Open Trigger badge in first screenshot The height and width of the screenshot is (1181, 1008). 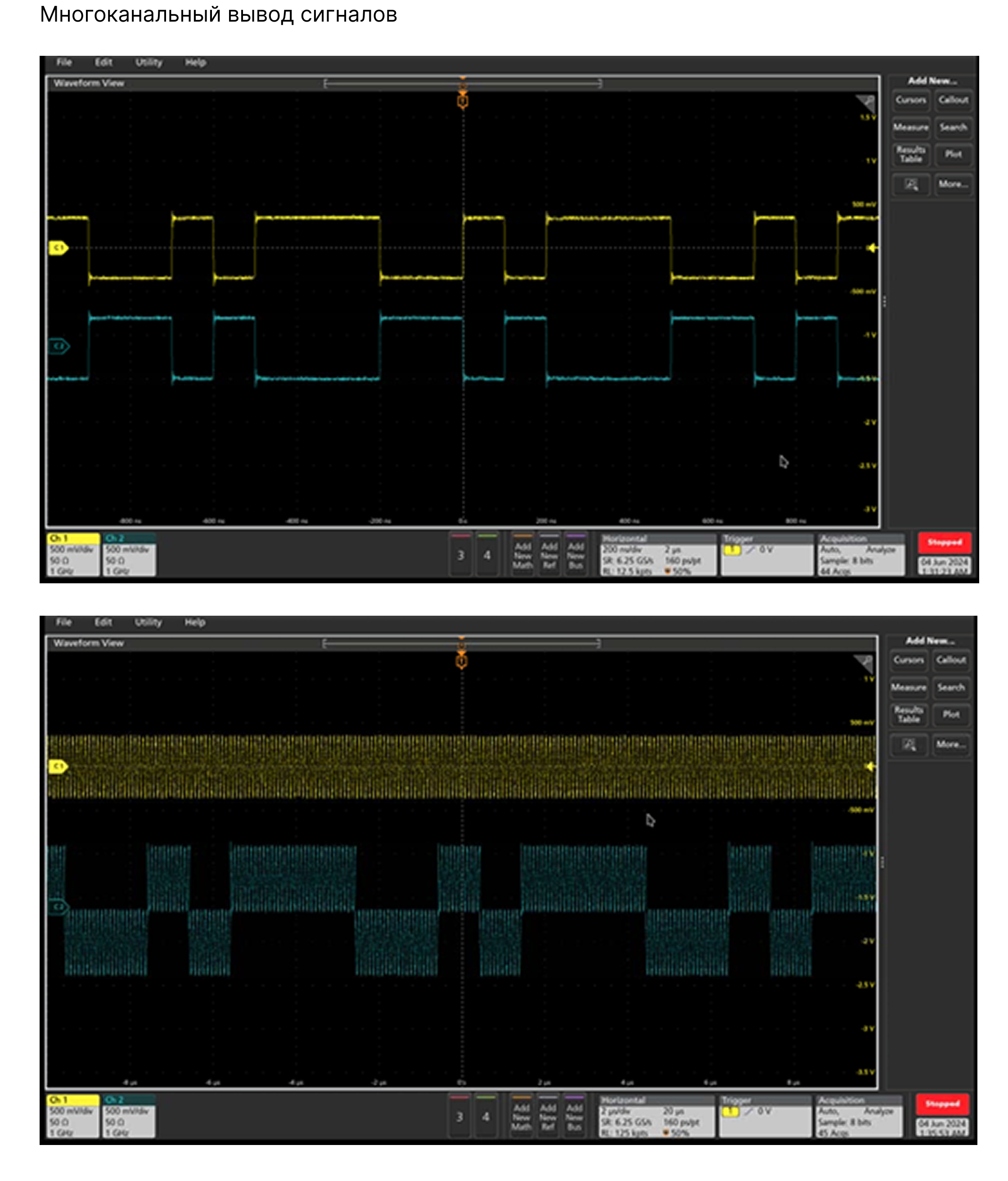coord(767,554)
